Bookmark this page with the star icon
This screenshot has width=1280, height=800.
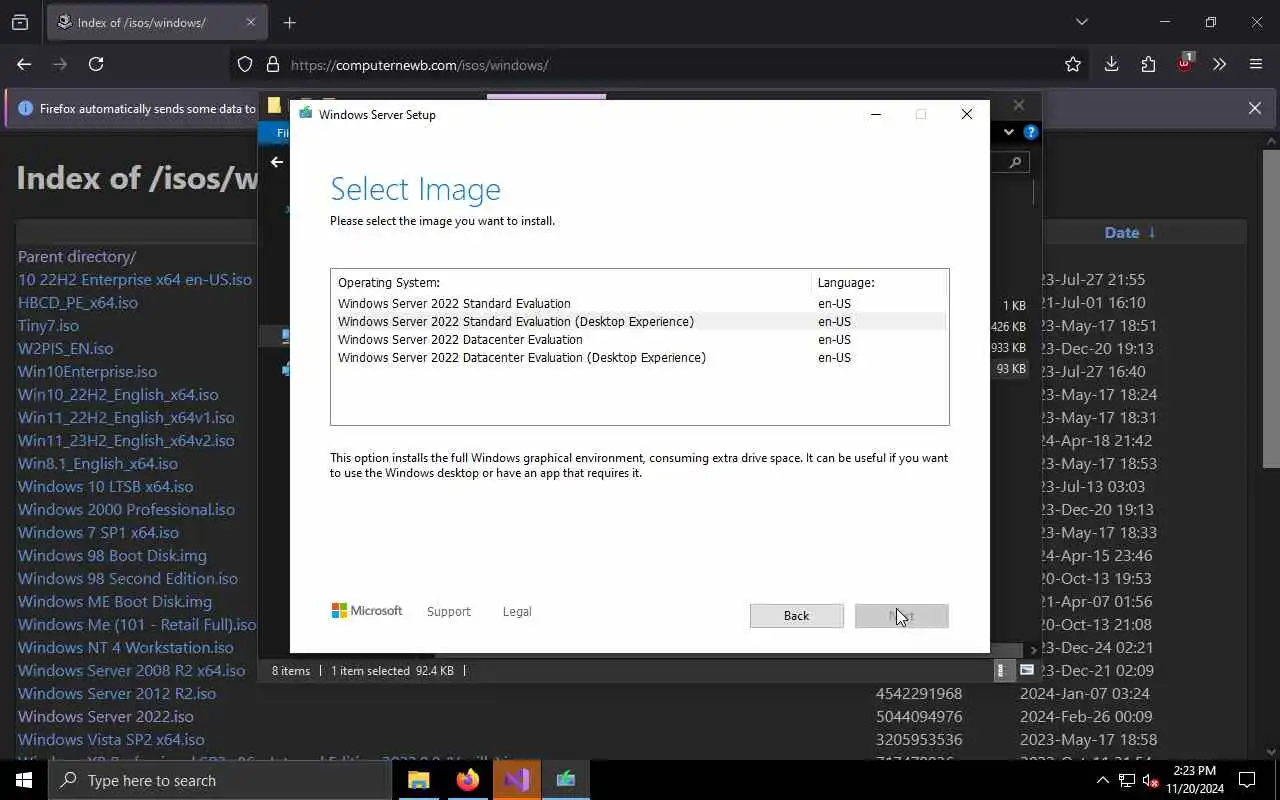(x=1073, y=64)
